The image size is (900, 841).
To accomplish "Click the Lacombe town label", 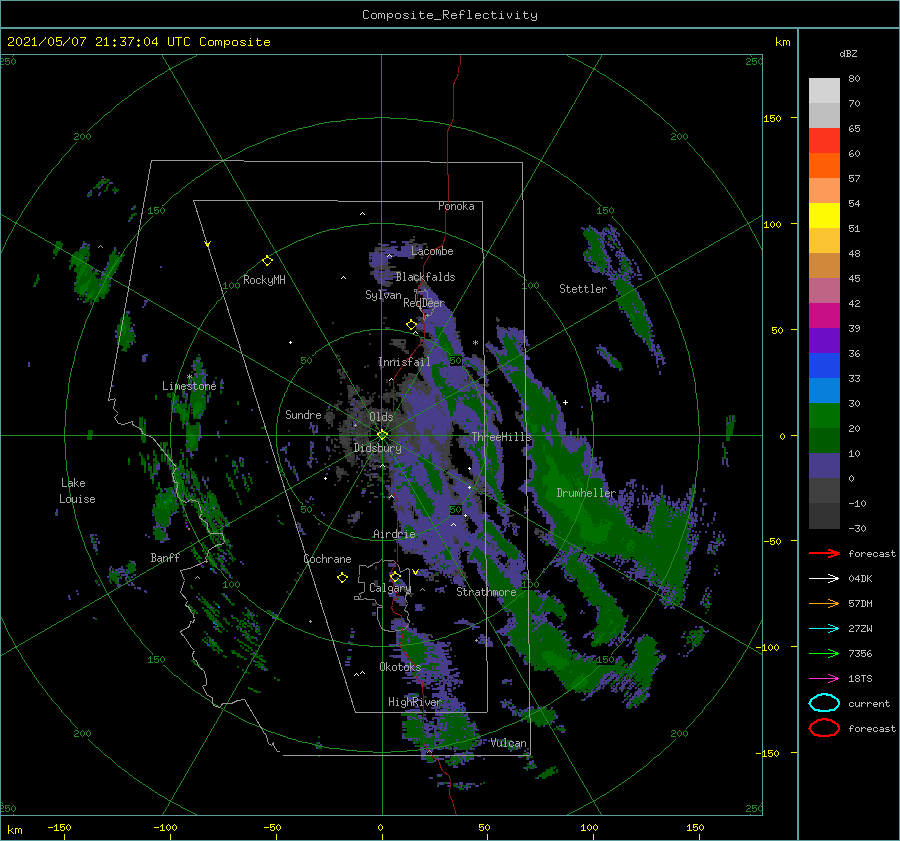I will [x=432, y=251].
